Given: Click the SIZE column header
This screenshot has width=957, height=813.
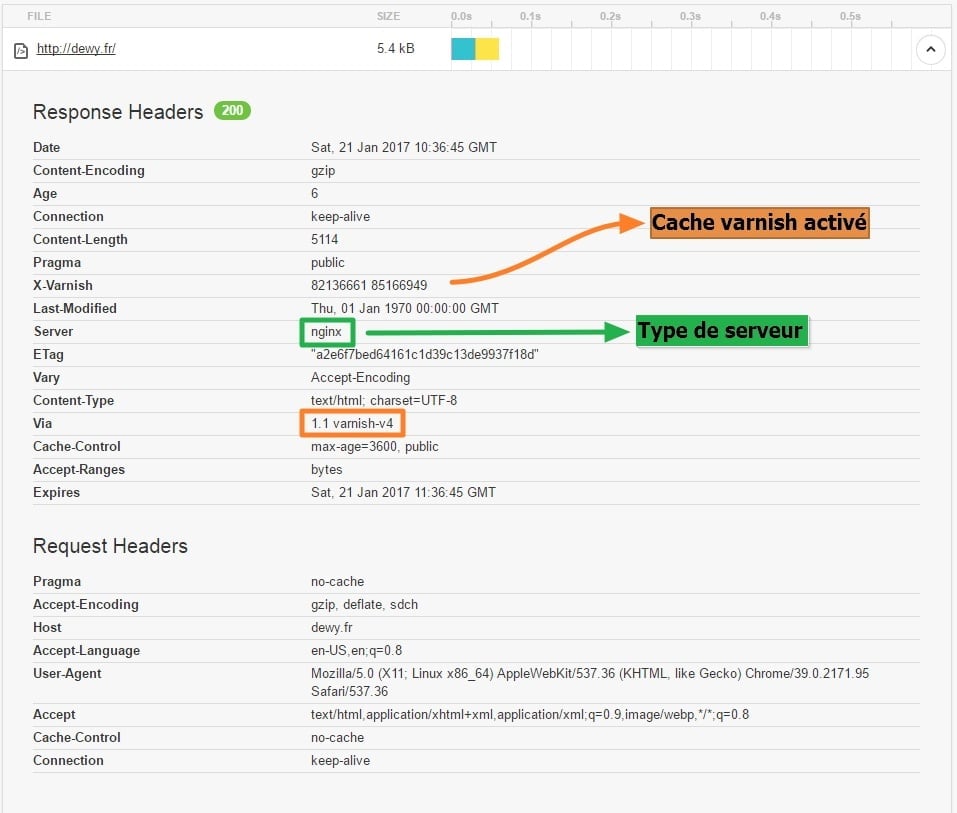Looking at the screenshot, I should 388,17.
